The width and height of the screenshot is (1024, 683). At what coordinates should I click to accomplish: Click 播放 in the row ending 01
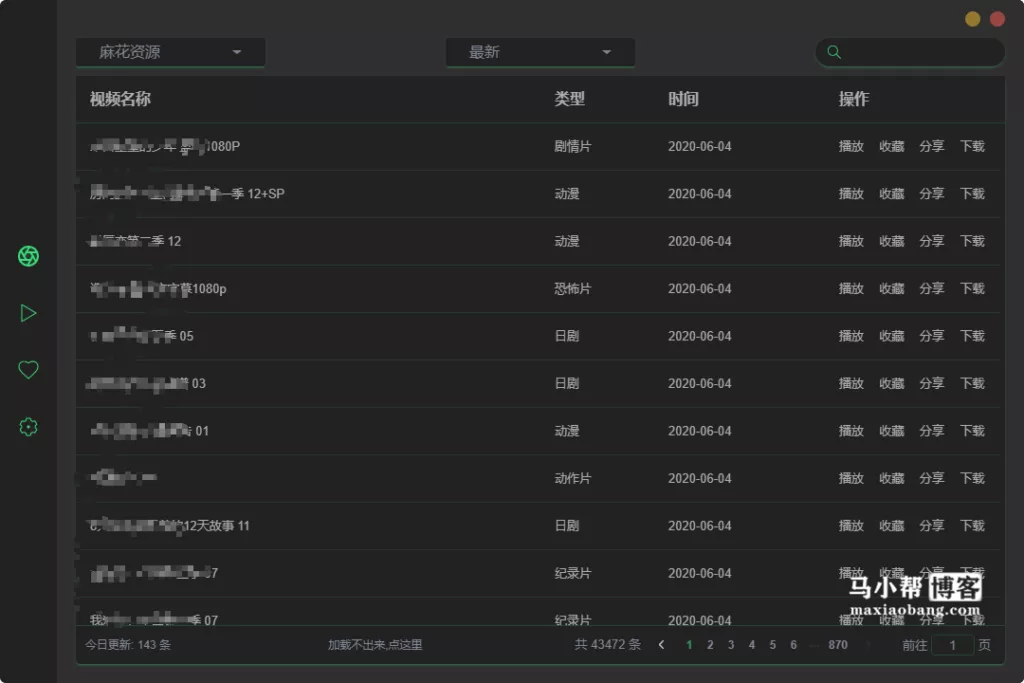pyautogui.click(x=851, y=431)
